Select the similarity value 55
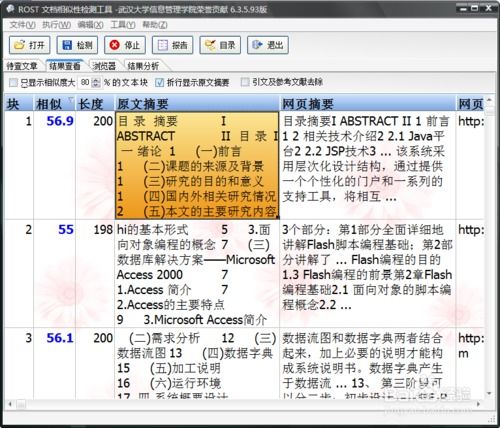This screenshot has height=428, width=500. [66, 230]
